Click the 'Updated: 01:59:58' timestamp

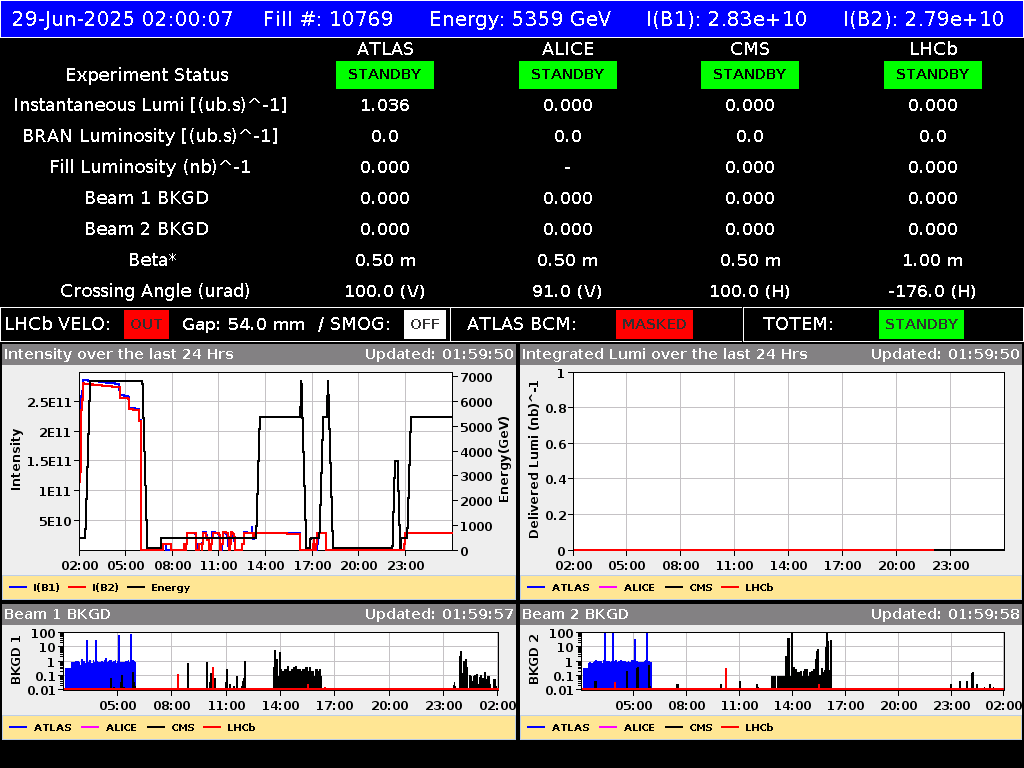tap(945, 615)
